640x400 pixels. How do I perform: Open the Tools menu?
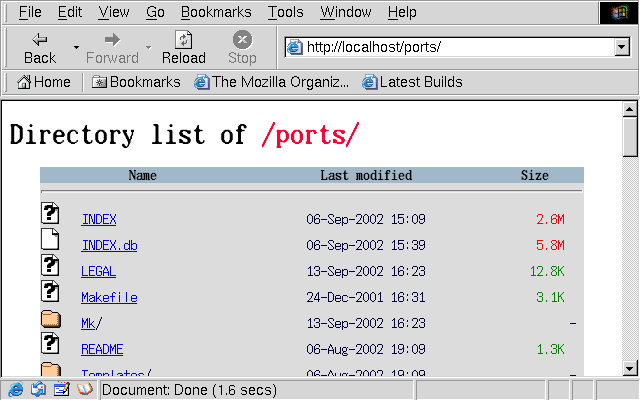click(285, 12)
